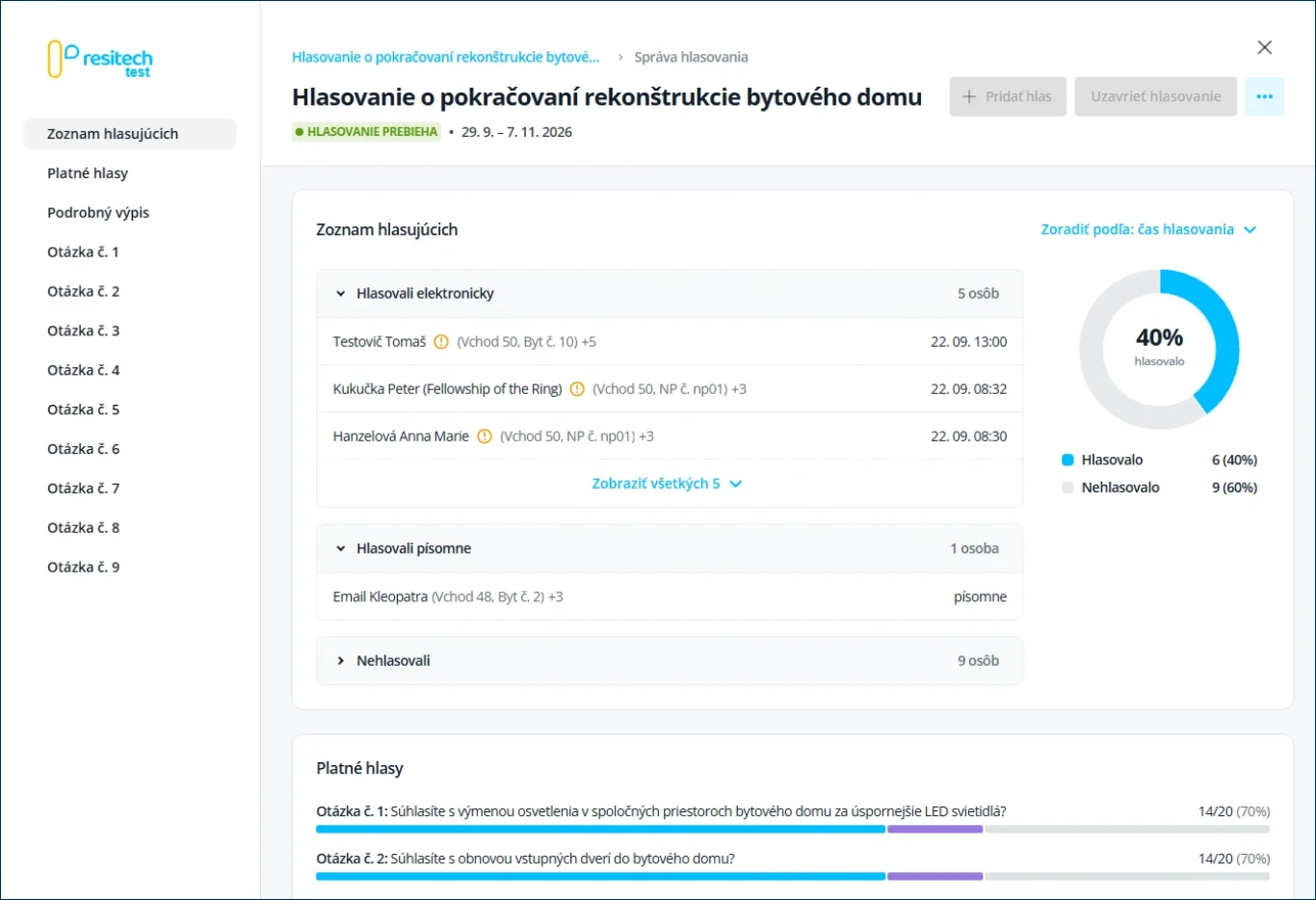
Task: Click the Resitech test logo
Action: tap(100, 59)
